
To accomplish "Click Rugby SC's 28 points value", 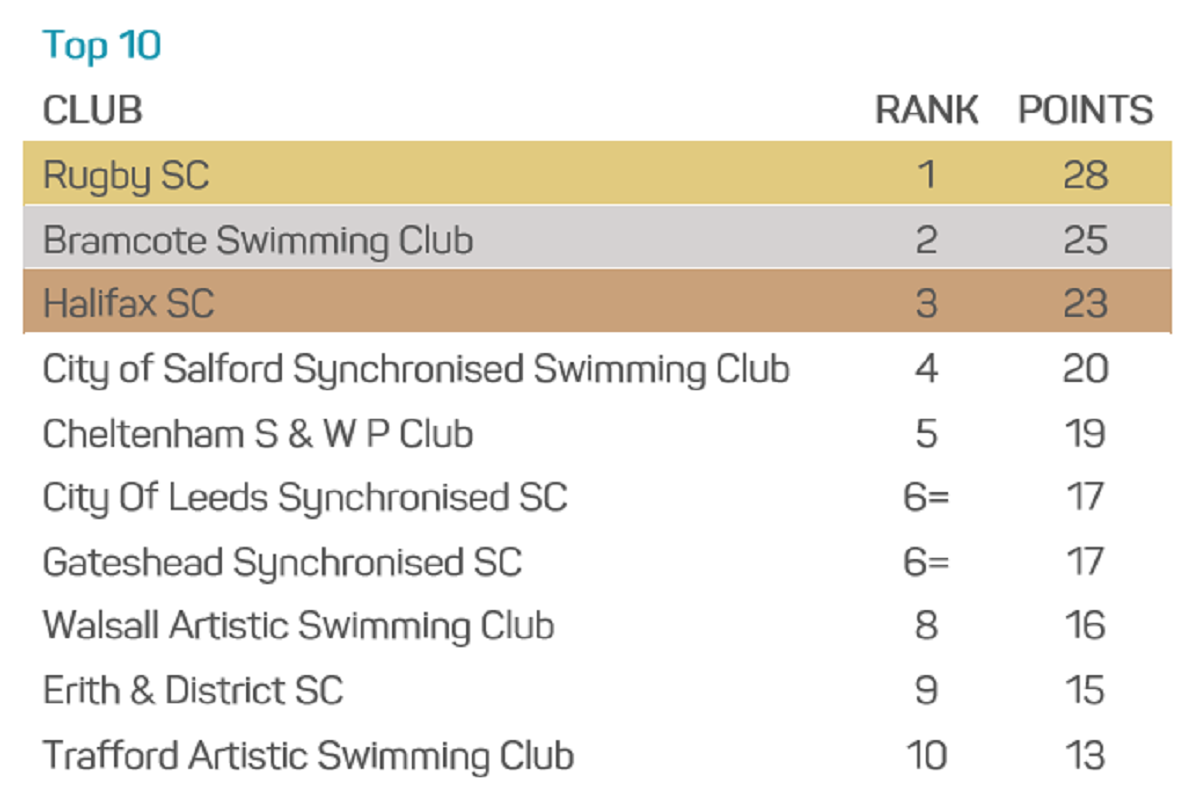I will [x=1086, y=176].
